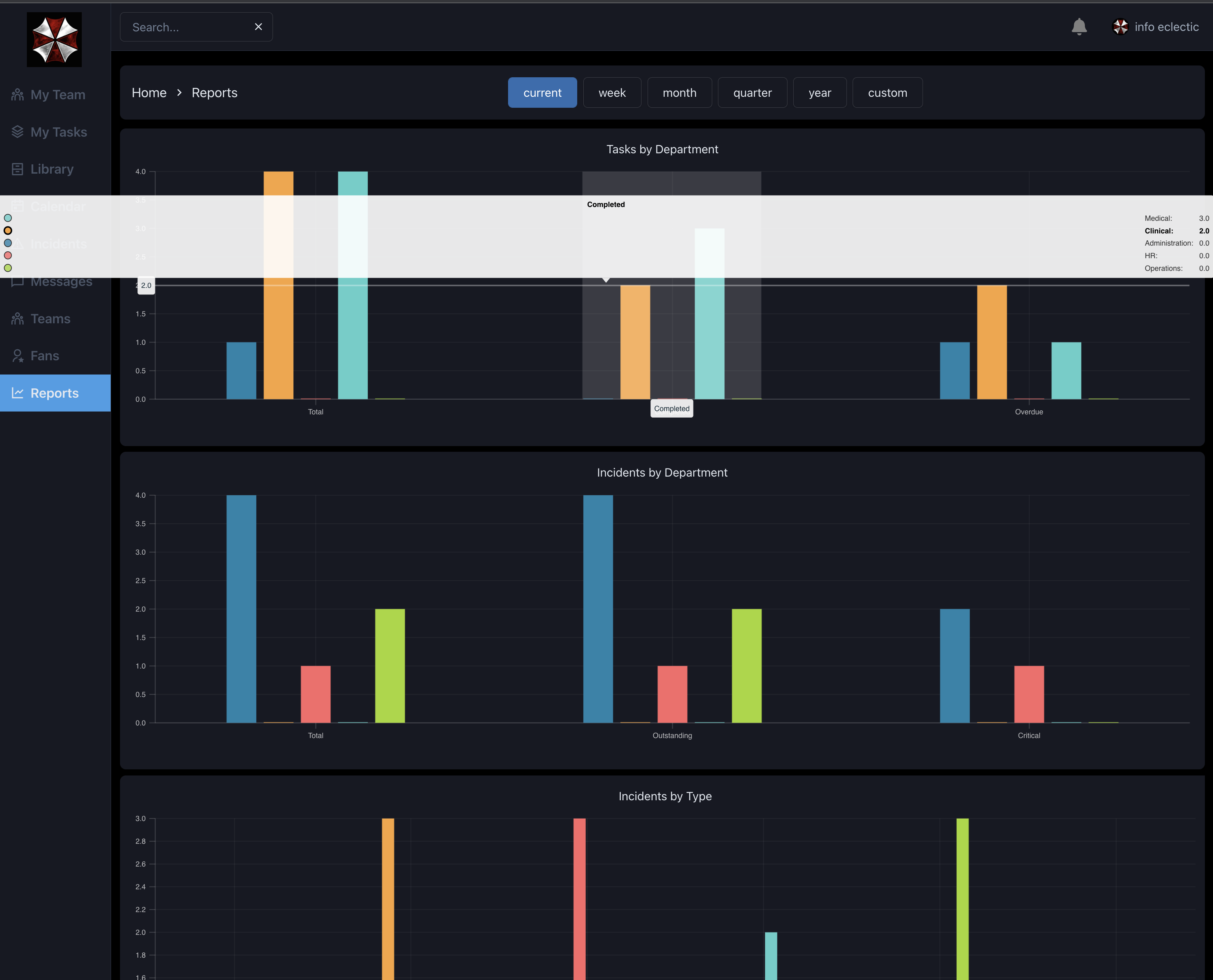Viewport: 1213px width, 980px height.
Task: Open the Teams section
Action: coord(50,318)
